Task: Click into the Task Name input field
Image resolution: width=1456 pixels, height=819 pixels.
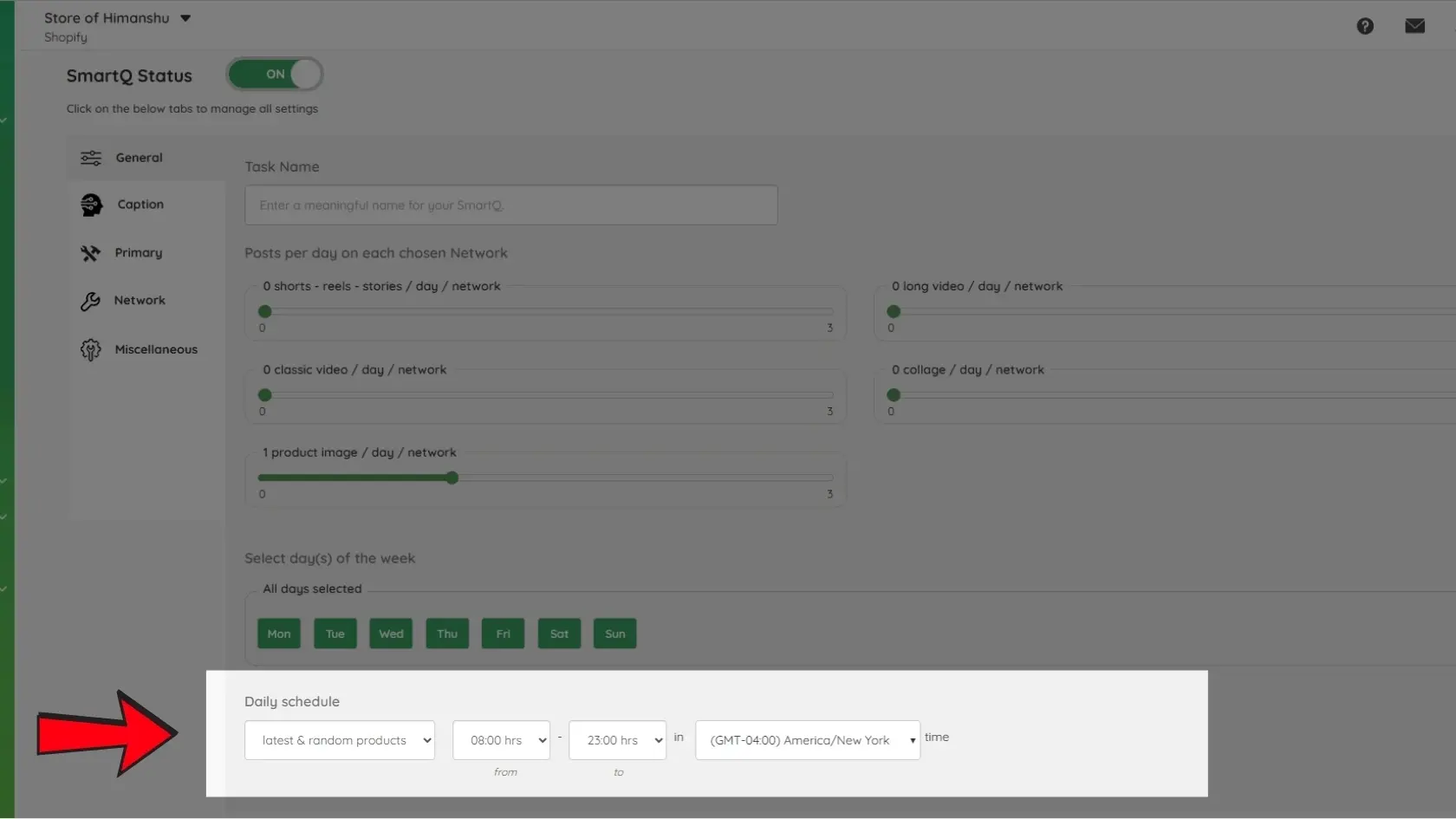Action: coord(511,205)
